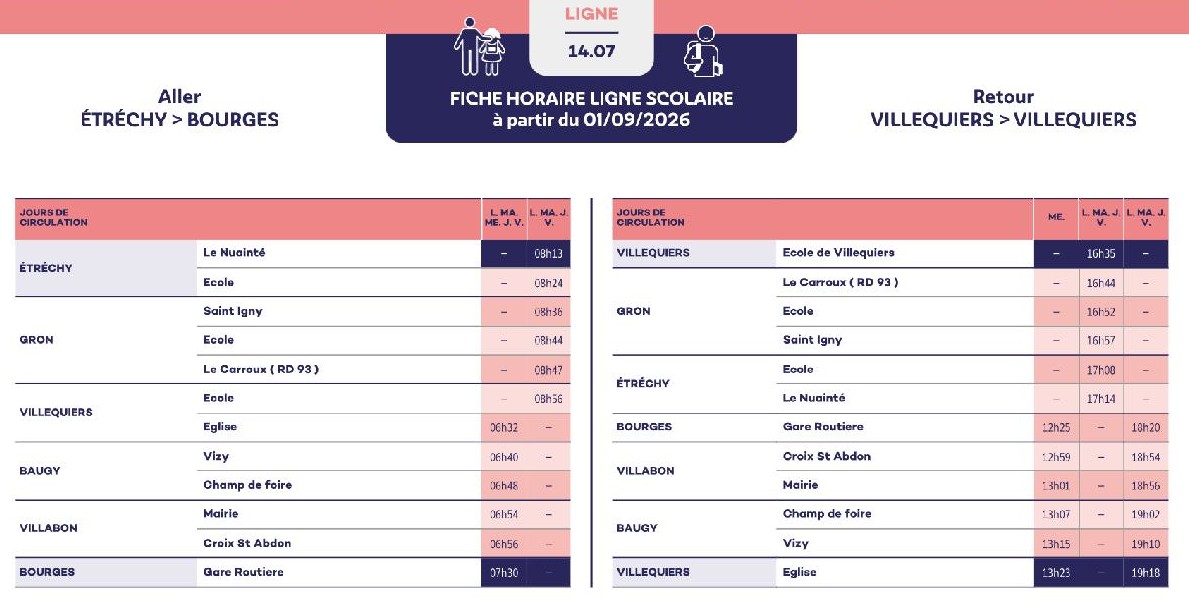The image size is (1189, 608).
Task: Select the 19h18 Eglise arrival time
Action: pyautogui.click(x=1146, y=572)
